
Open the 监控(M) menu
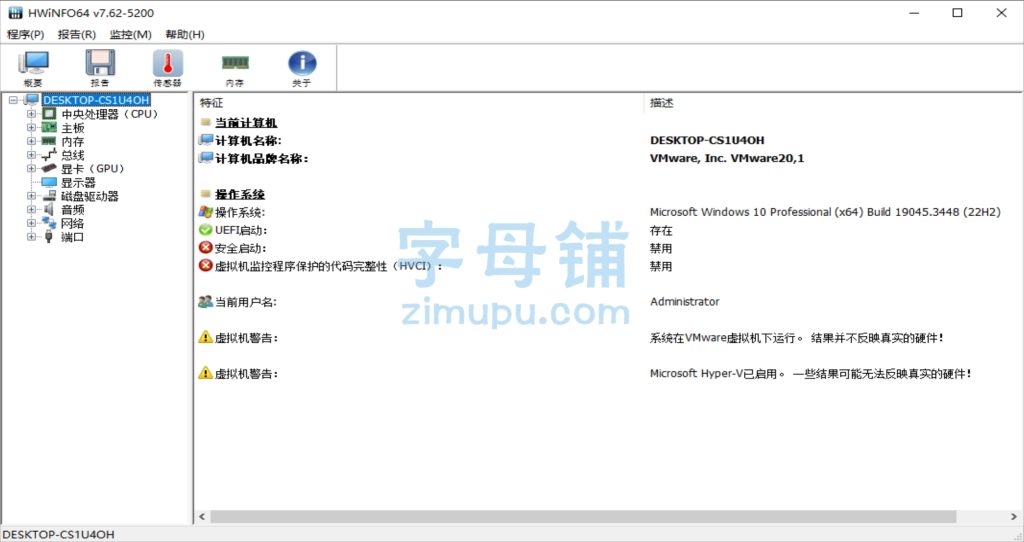(x=130, y=34)
